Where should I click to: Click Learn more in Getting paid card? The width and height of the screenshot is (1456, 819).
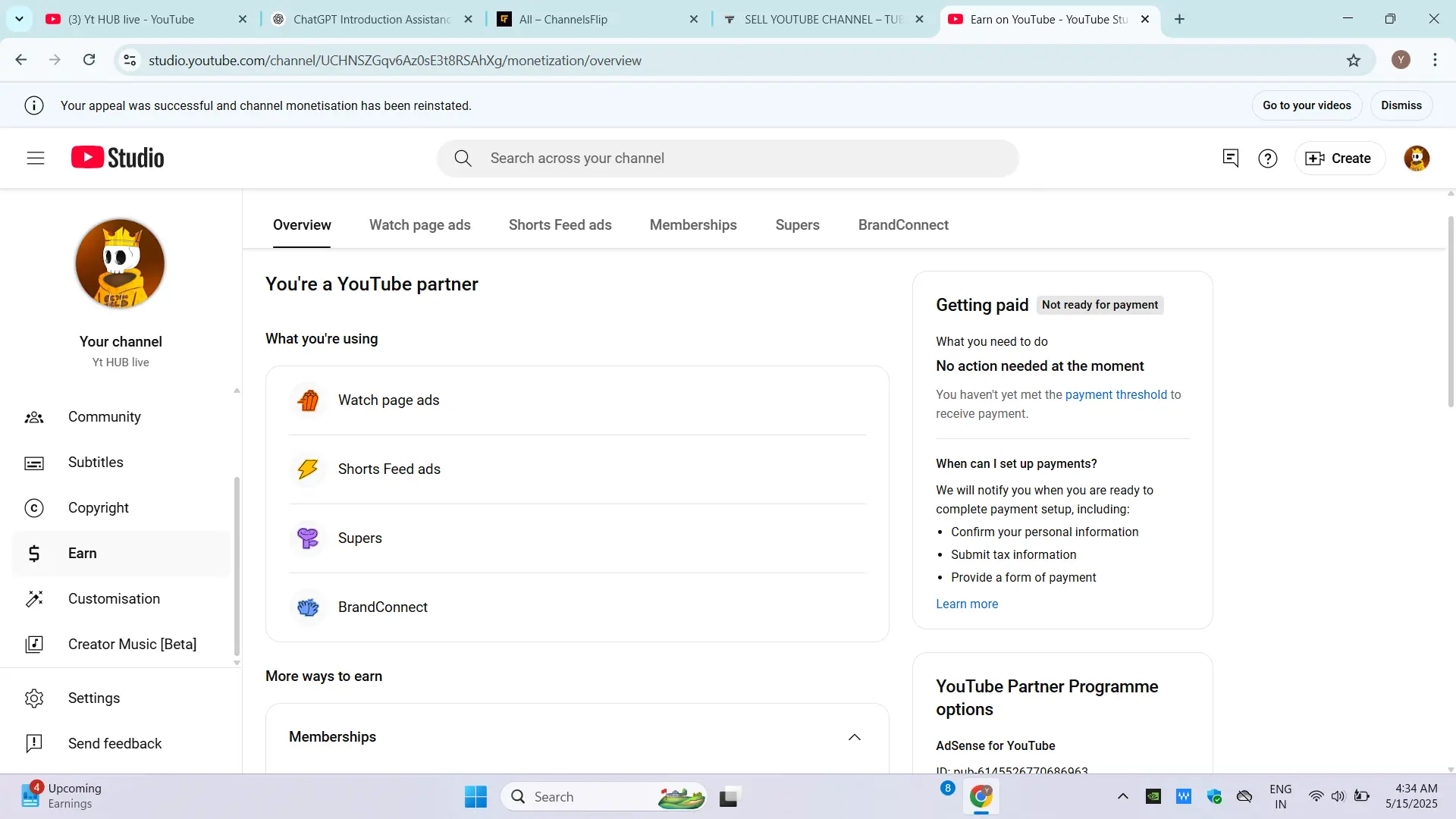tap(967, 604)
